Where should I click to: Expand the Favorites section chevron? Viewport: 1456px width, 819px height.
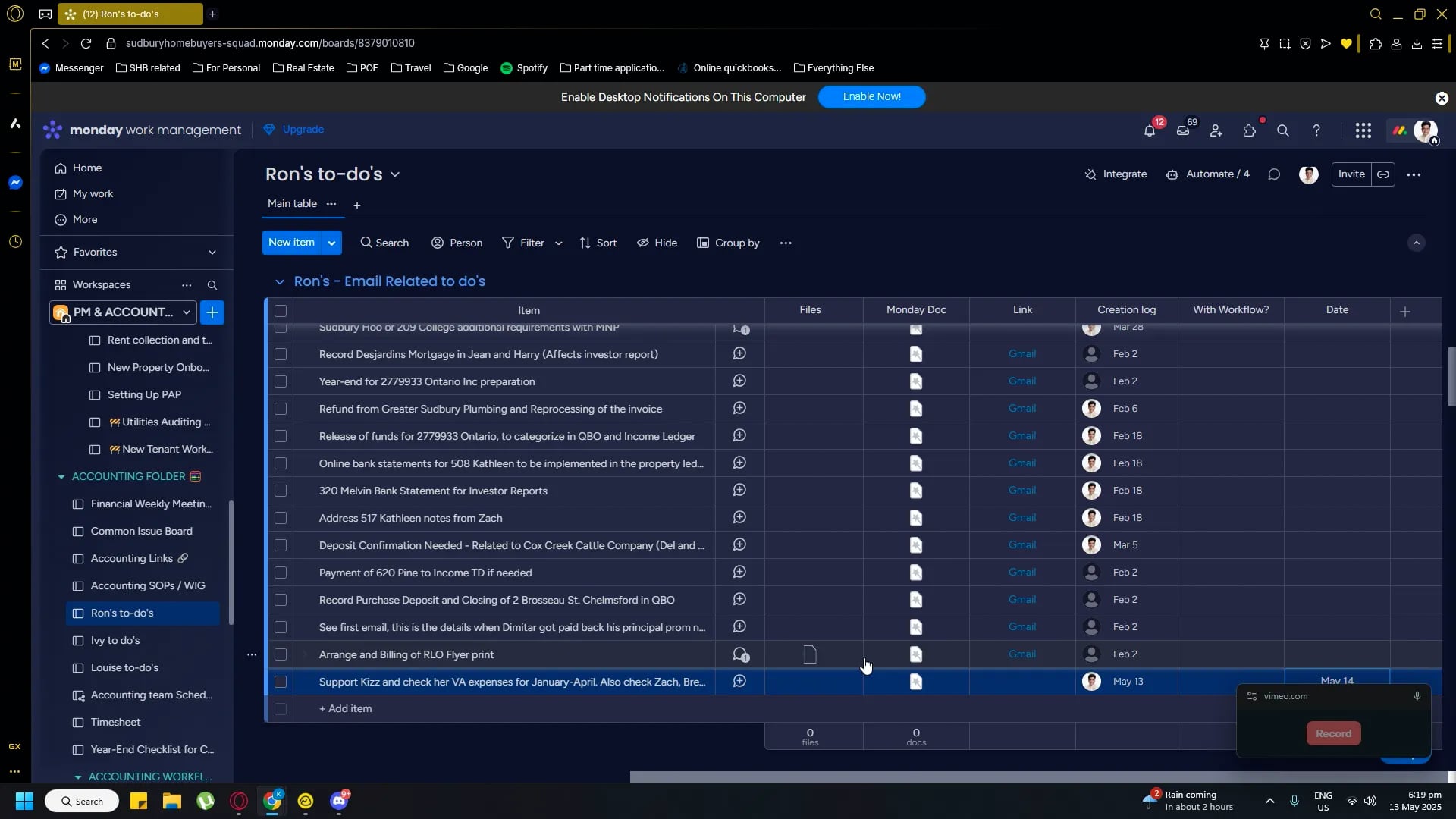[212, 252]
